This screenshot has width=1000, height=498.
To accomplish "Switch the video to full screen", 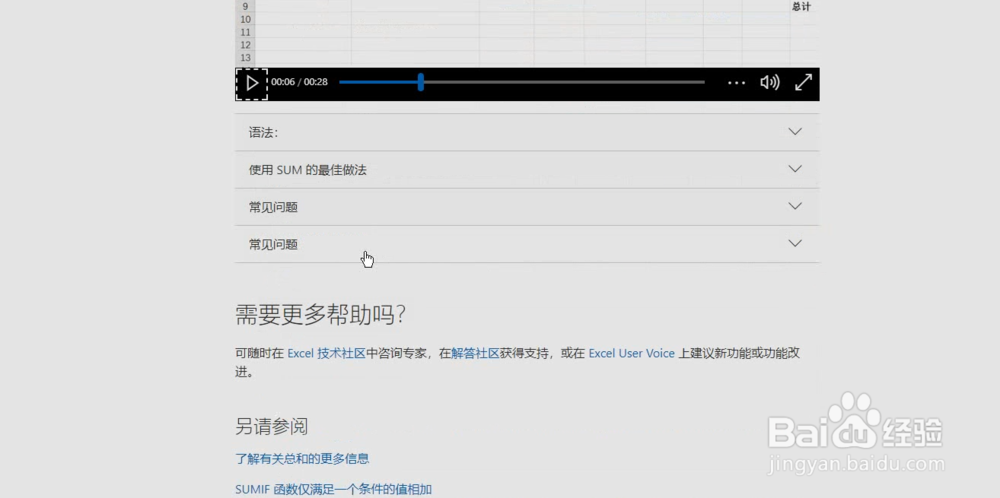I will (x=803, y=82).
